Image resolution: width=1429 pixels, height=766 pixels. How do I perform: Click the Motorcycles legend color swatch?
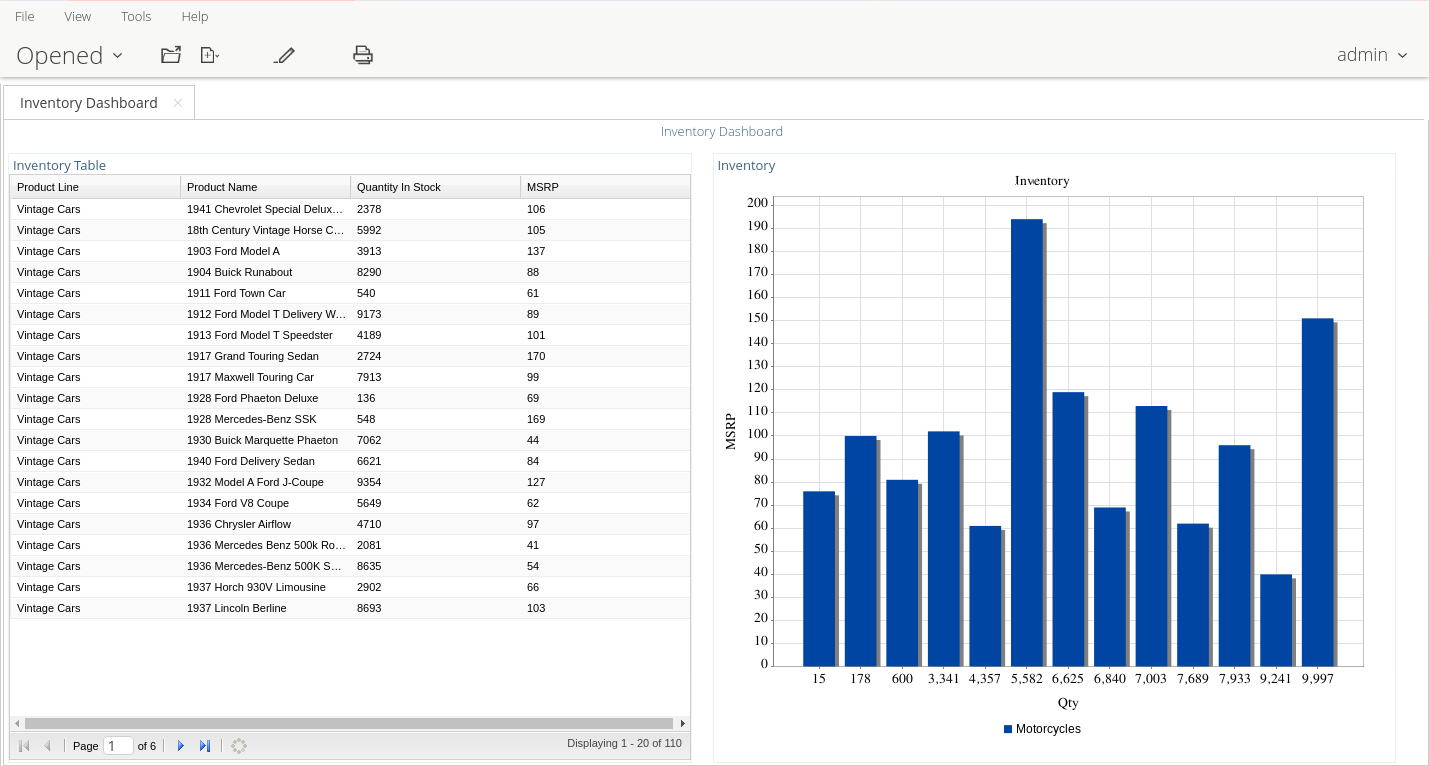pyautogui.click(x=1008, y=729)
